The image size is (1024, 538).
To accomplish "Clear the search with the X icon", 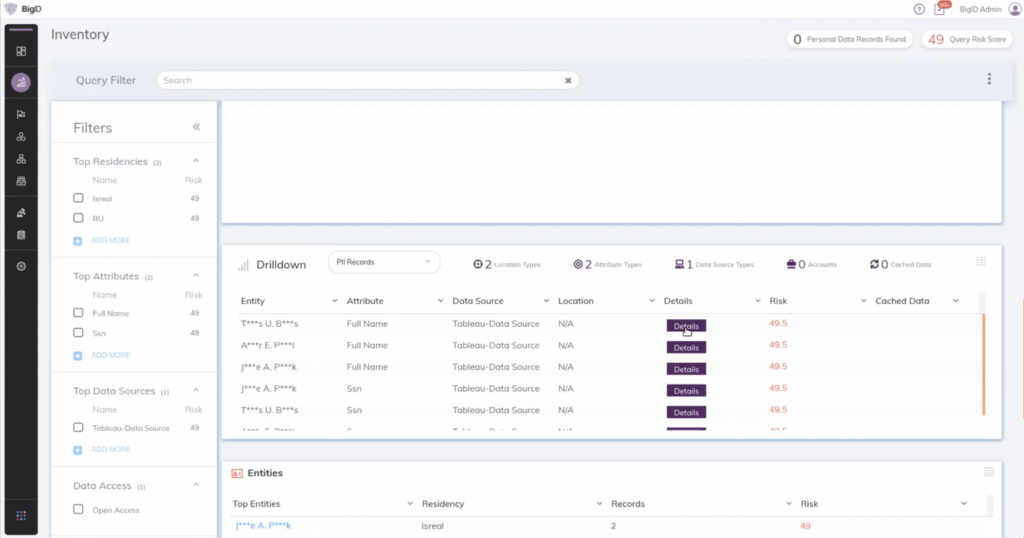I will pos(568,81).
